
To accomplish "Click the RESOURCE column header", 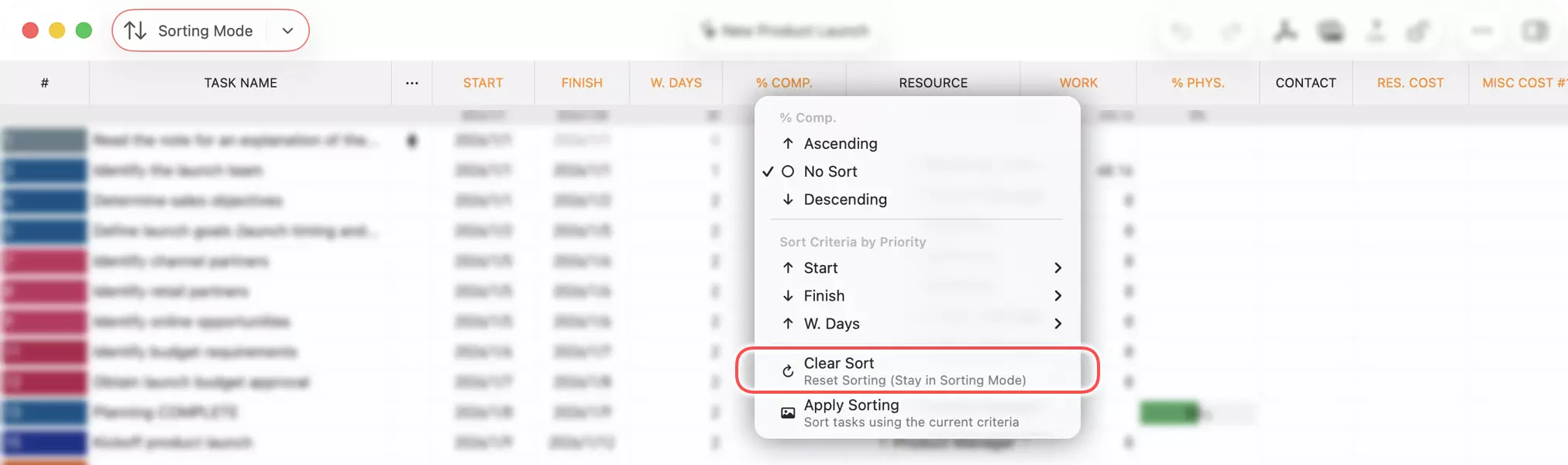I will coord(933,83).
